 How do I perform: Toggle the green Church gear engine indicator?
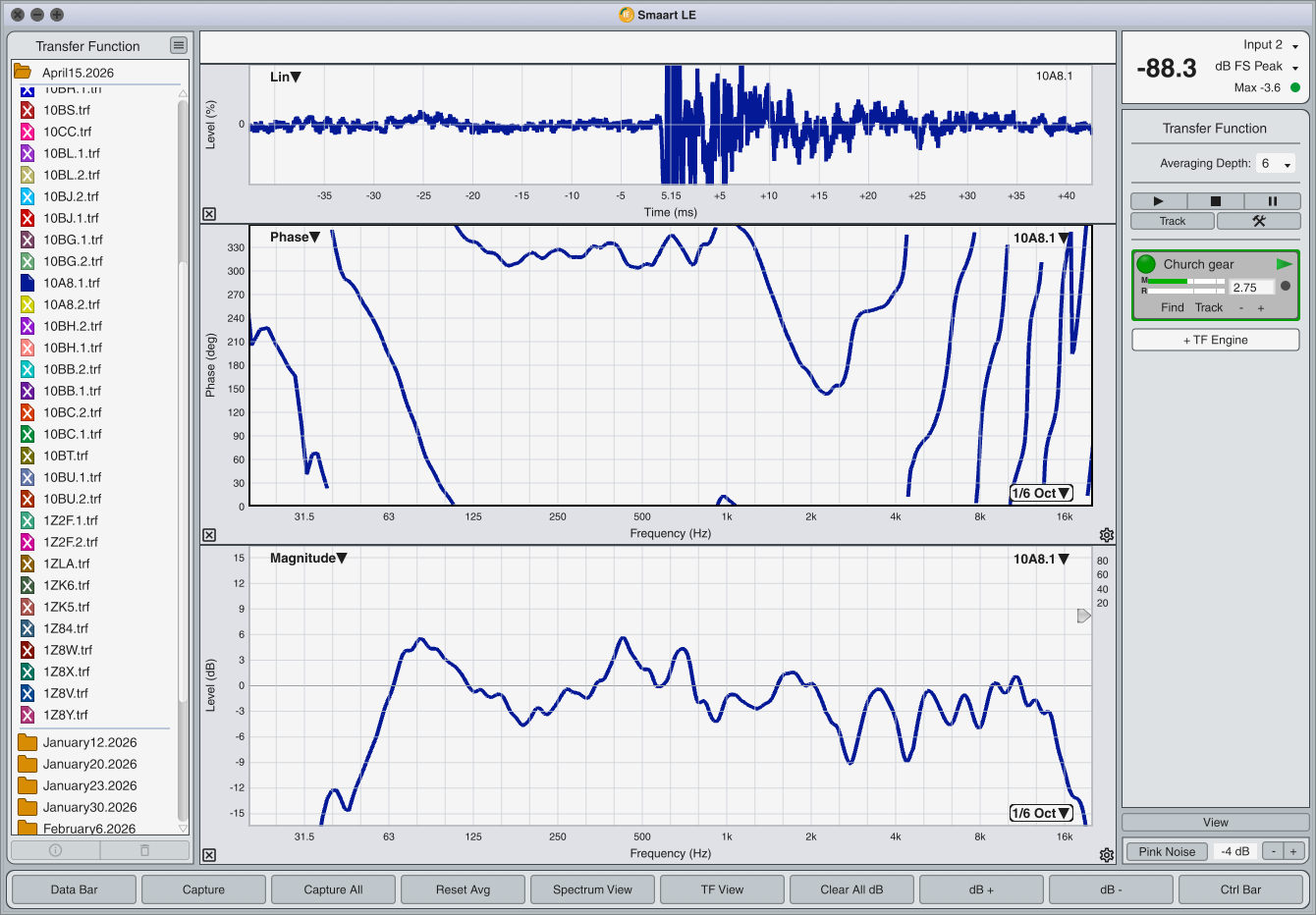[1146, 264]
